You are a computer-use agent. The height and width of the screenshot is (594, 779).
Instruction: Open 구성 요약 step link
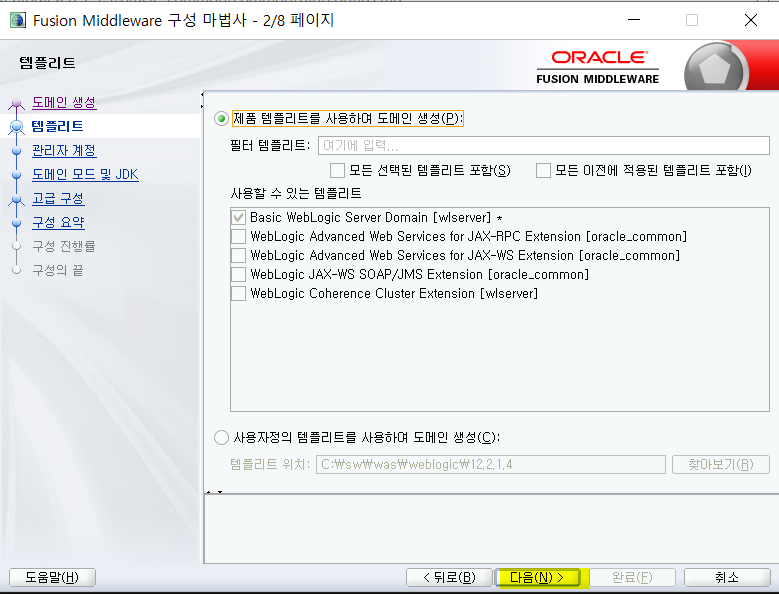coord(59,223)
